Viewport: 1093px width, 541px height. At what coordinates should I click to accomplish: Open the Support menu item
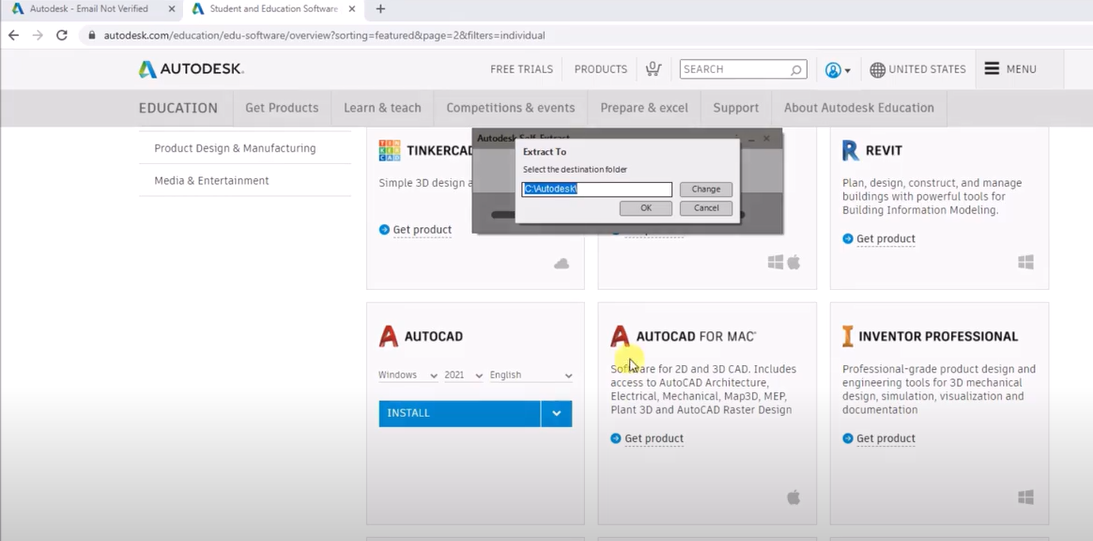click(x=735, y=108)
